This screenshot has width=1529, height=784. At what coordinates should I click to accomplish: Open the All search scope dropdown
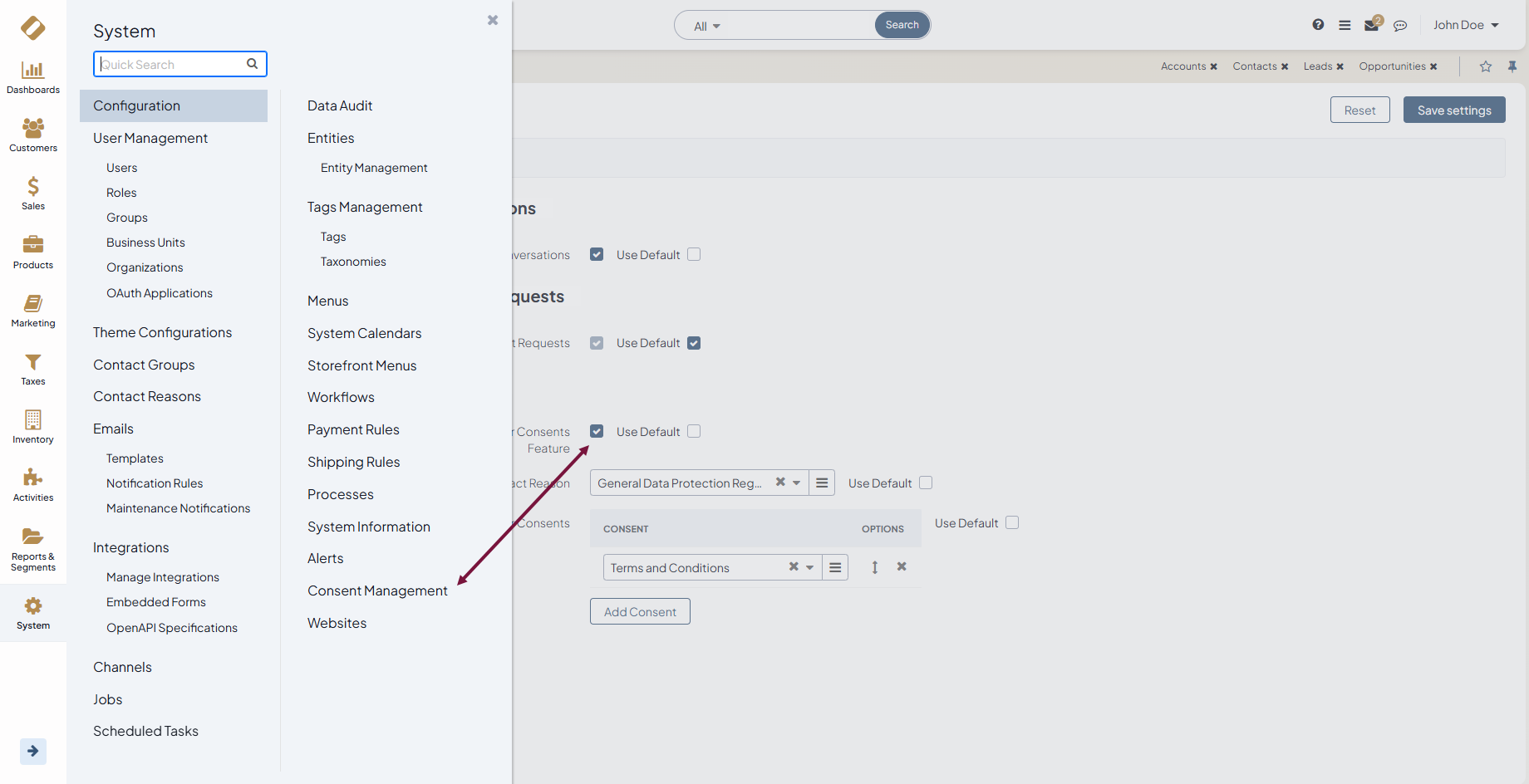pos(707,27)
